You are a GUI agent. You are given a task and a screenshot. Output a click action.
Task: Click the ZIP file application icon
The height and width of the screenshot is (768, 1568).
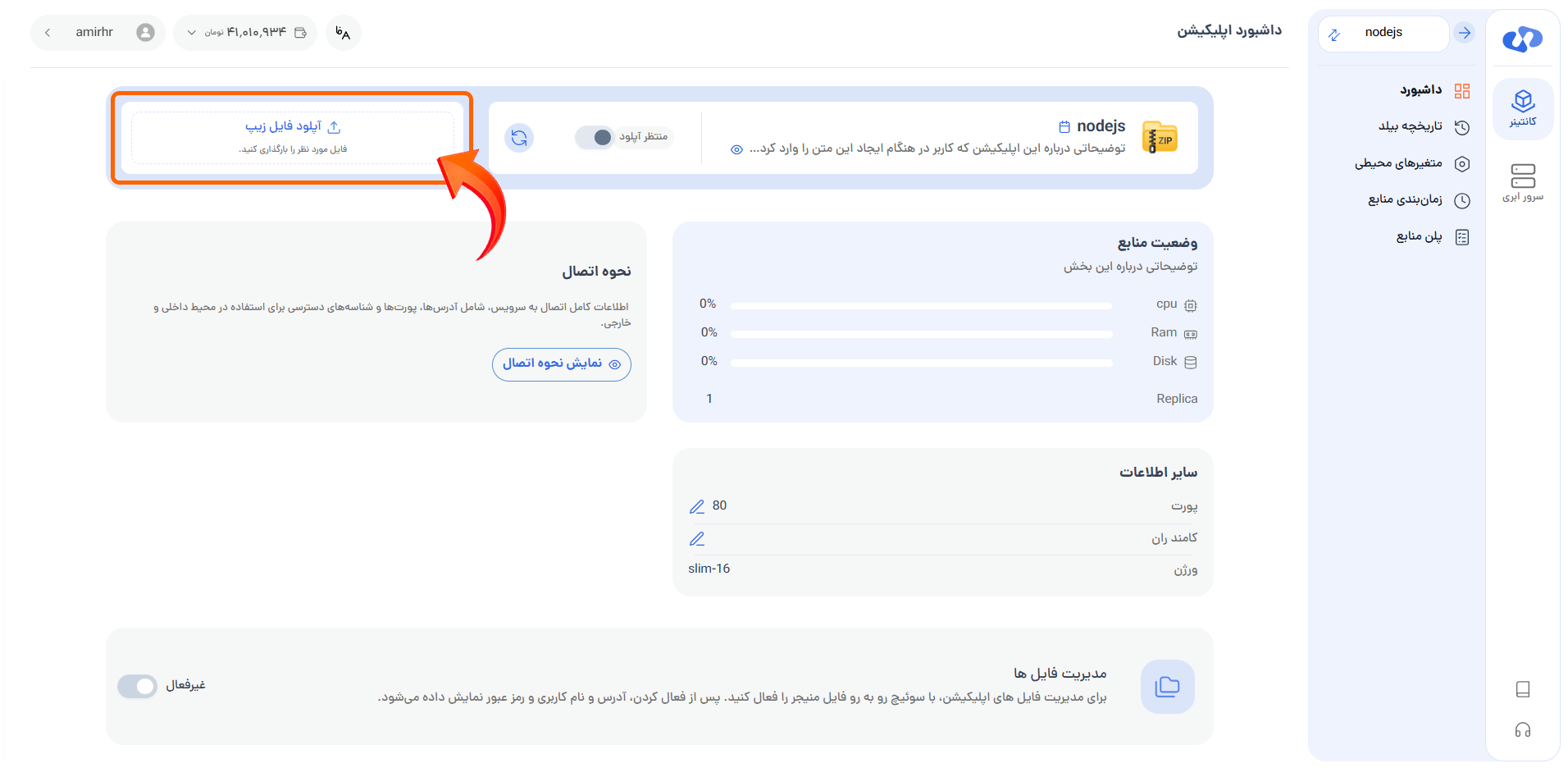click(x=1160, y=138)
